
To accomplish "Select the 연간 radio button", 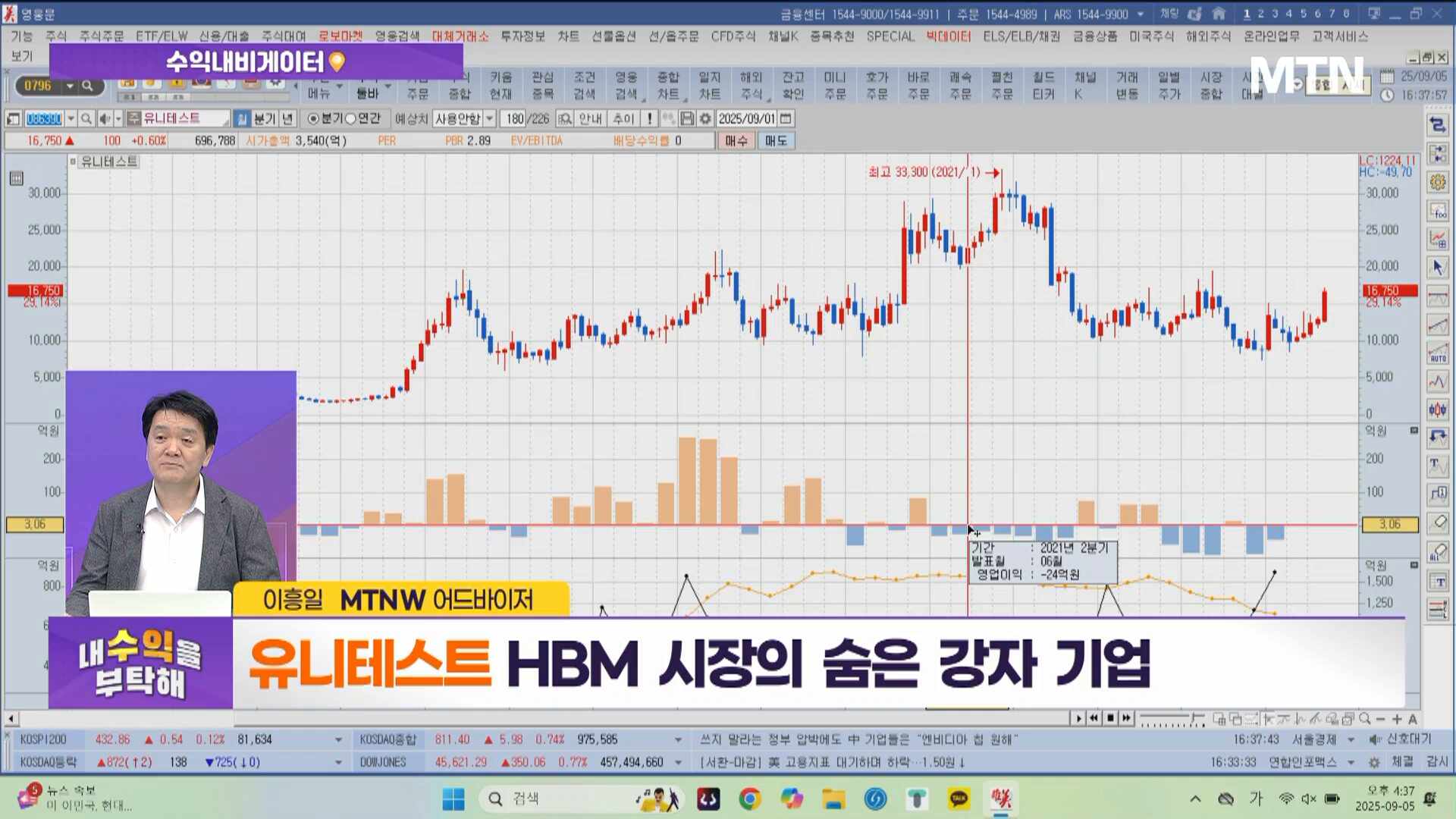I will 350,119.
